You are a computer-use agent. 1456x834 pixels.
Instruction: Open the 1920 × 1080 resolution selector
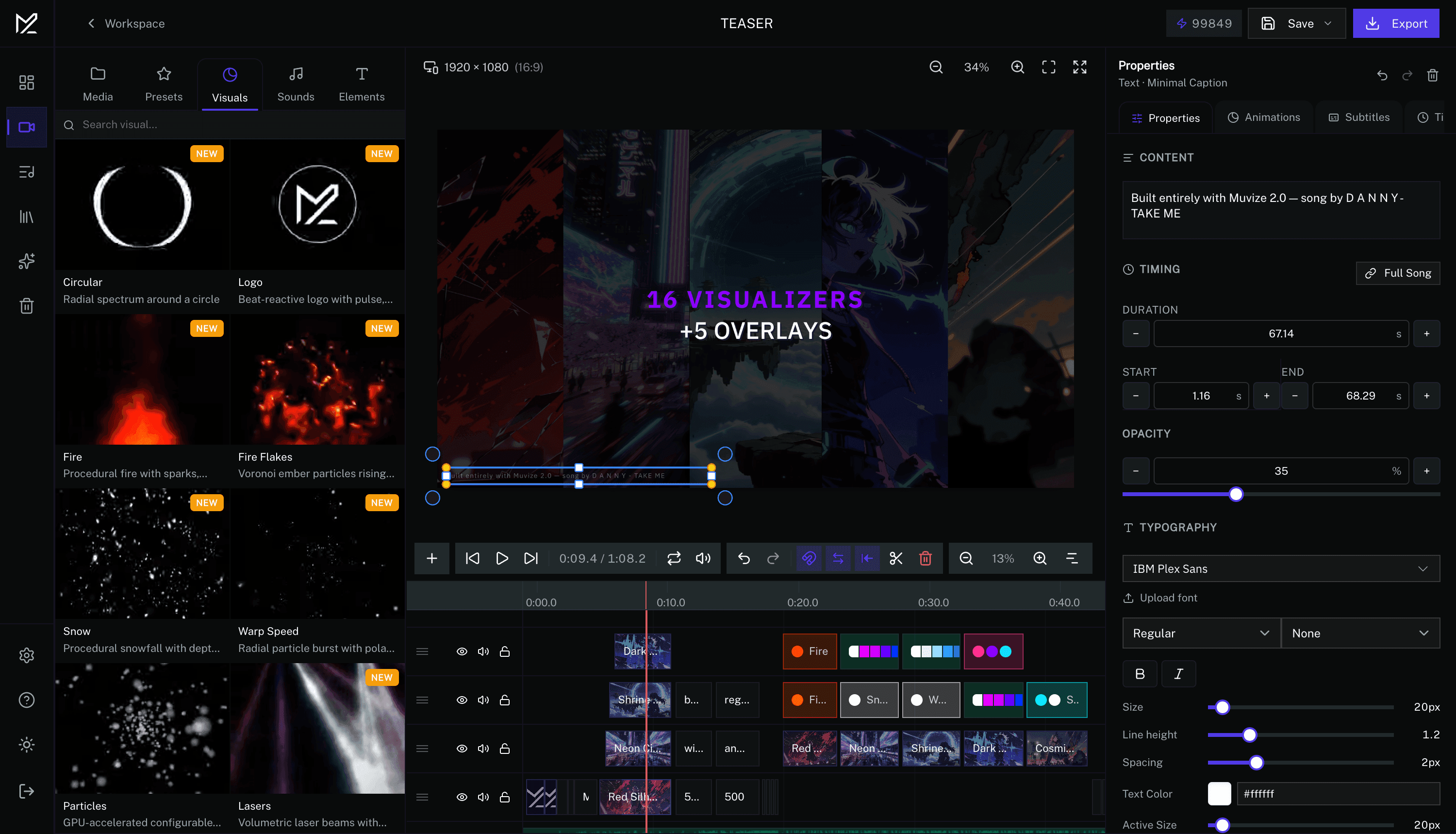483,67
